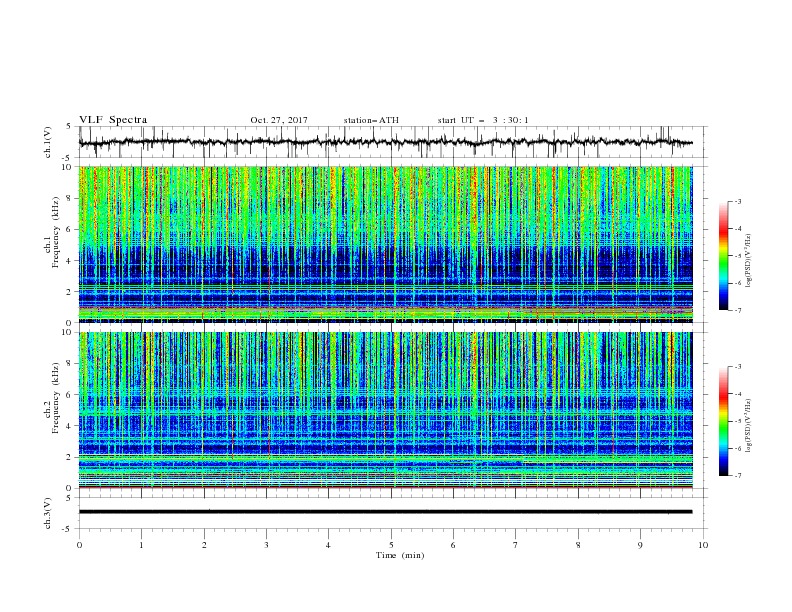The width and height of the screenshot is (792, 612).
Task: Click the "9" tick on the time axis
Action: point(640,545)
